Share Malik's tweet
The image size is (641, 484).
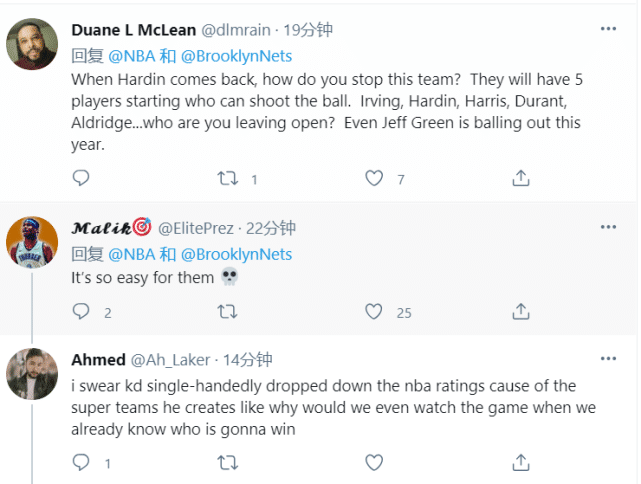[520, 312]
